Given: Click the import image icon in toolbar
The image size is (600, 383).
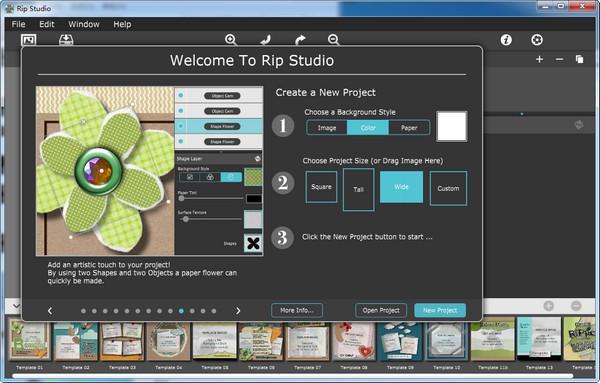Looking at the screenshot, I should tap(29, 40).
